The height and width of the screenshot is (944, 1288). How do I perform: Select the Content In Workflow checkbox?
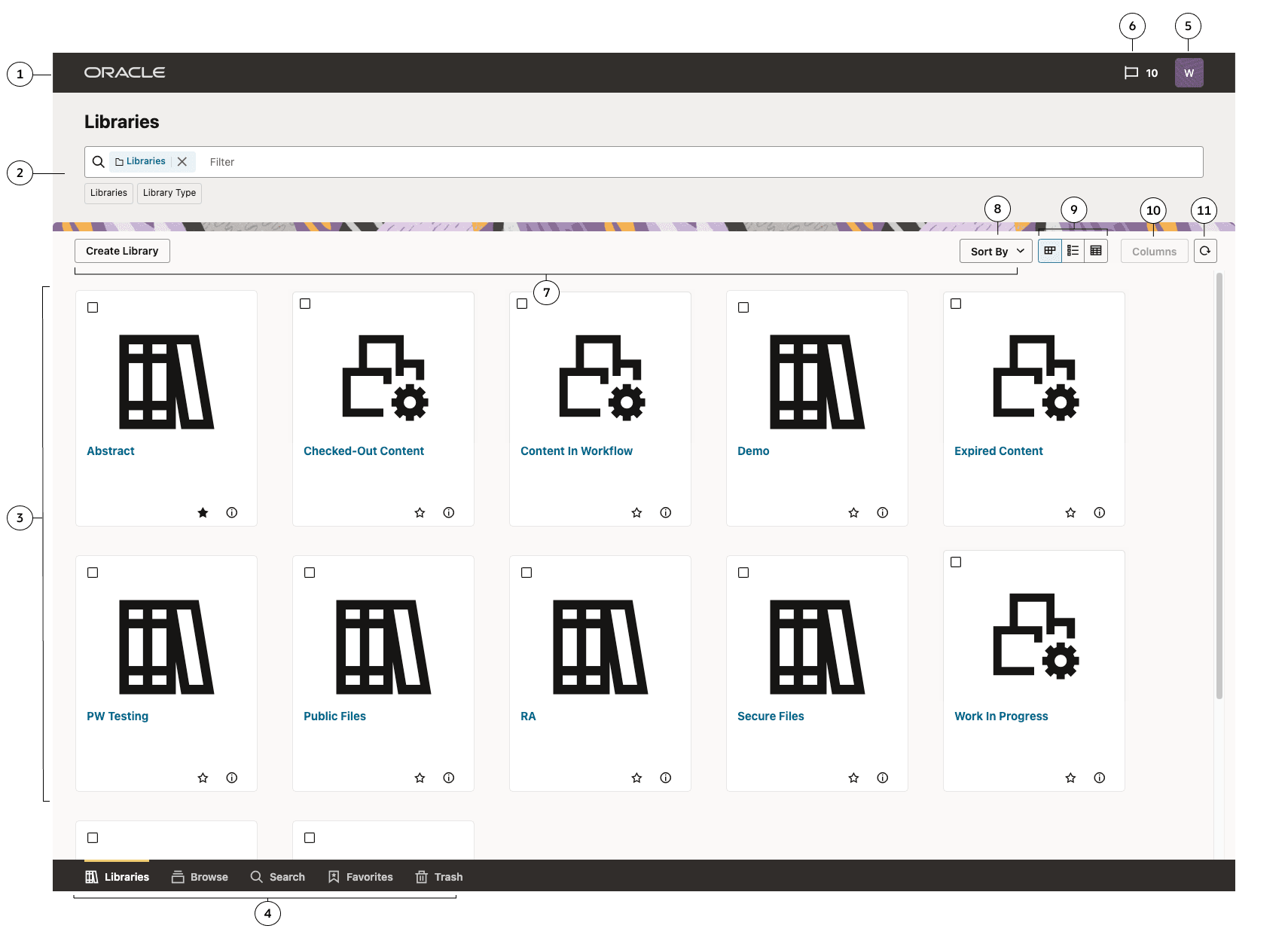[522, 304]
